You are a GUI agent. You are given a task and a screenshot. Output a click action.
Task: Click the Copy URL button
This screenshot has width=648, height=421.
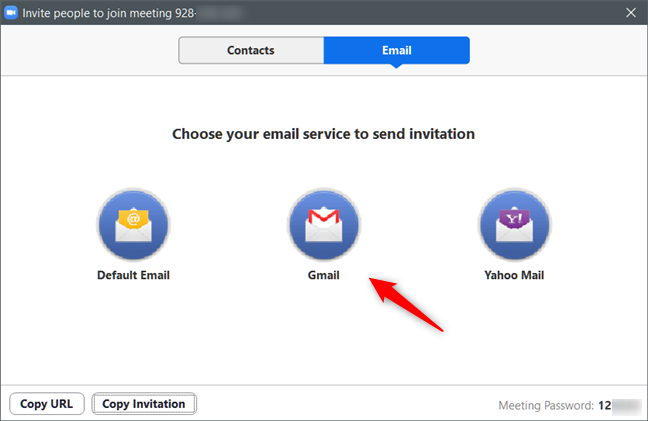[47, 404]
